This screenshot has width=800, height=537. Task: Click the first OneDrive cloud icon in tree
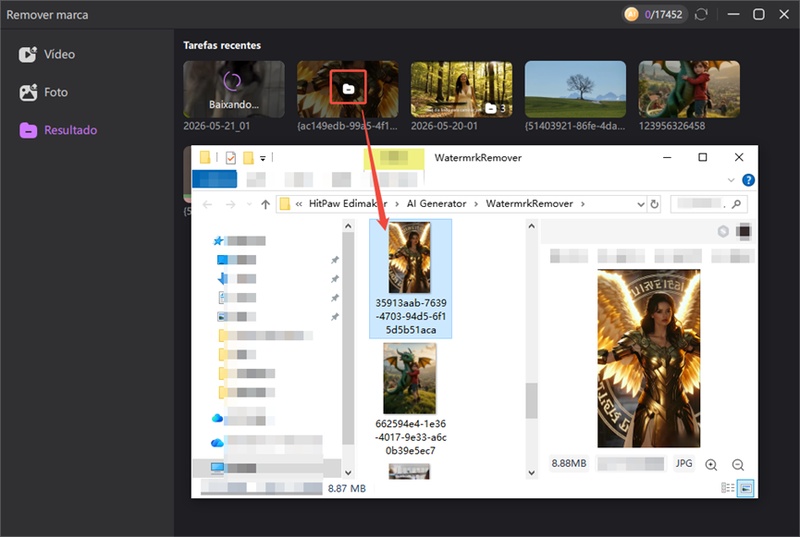pos(217,418)
